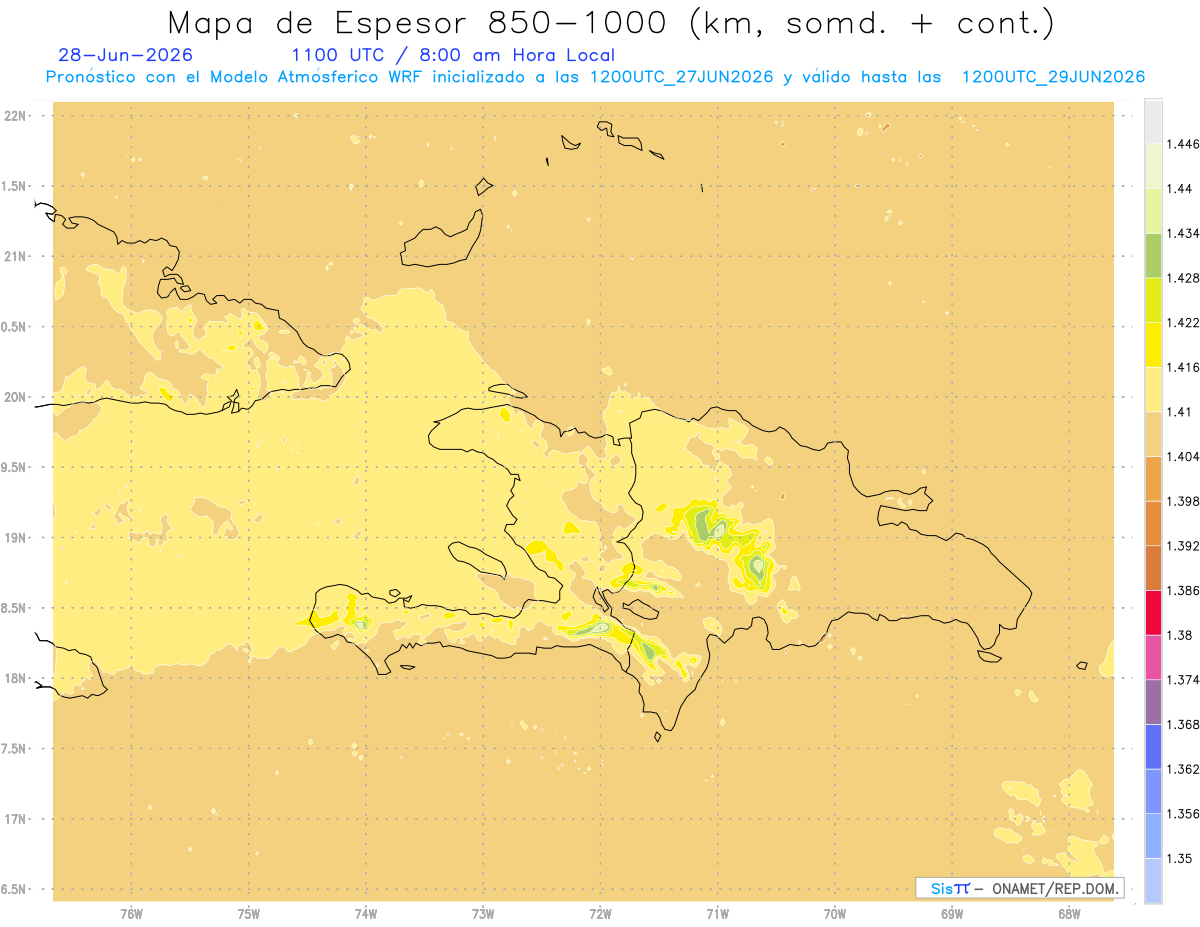Image resolution: width=1200 pixels, height=927 pixels.
Task: Click the clipped latitude label '0.5N'
Action: click(x=14, y=327)
